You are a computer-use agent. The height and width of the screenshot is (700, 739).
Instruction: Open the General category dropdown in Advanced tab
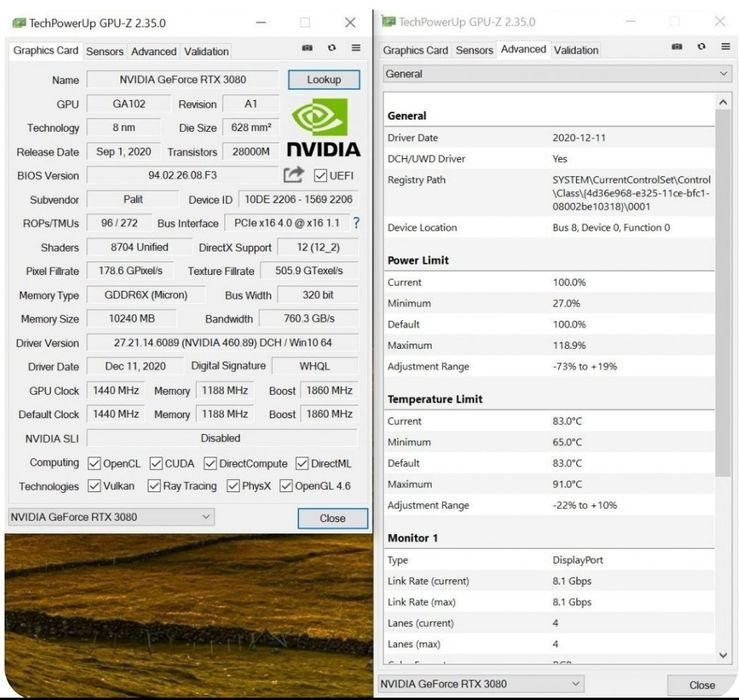coord(557,74)
